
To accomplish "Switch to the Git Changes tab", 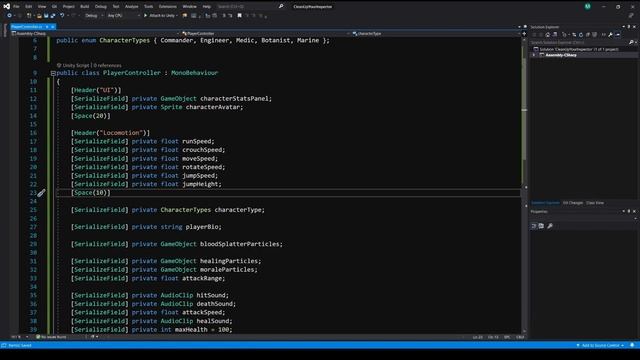I will [x=573, y=203].
